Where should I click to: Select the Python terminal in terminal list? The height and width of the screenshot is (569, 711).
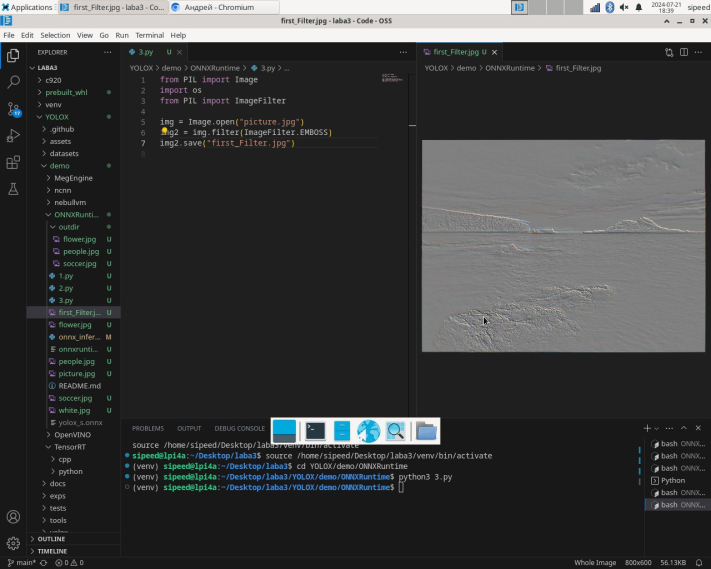672,480
